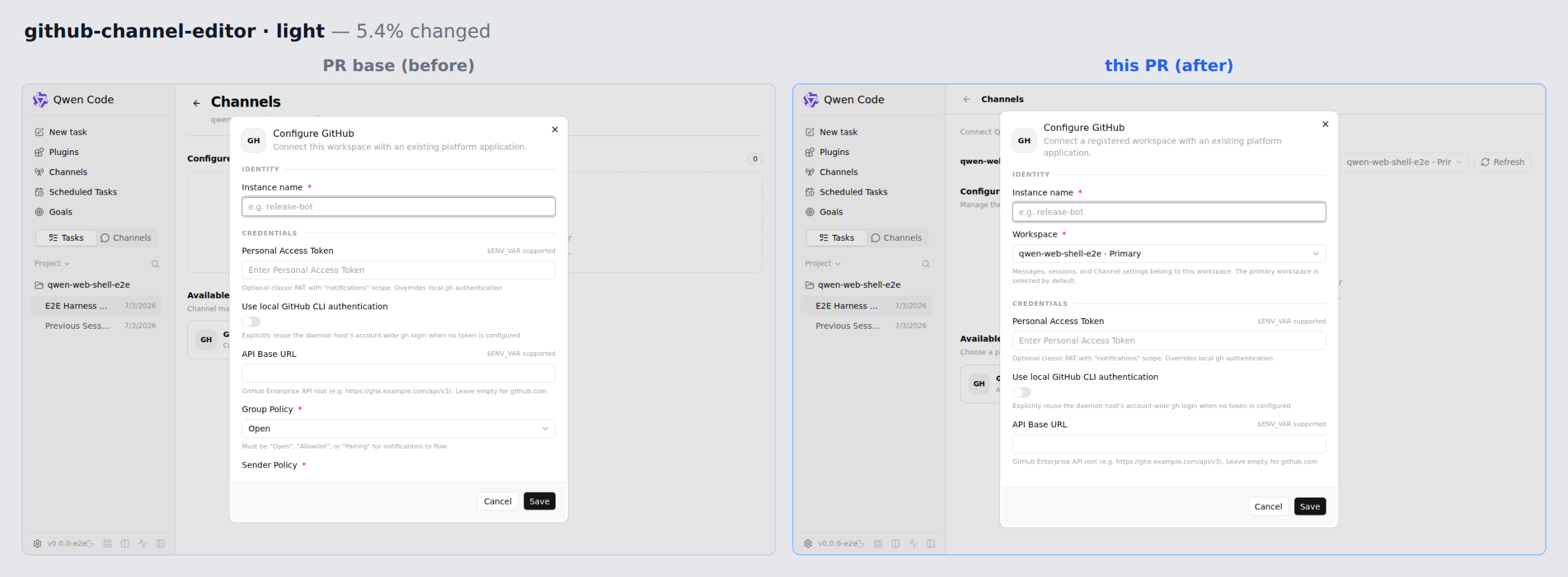The image size is (1568, 577).
Task: Focus the Personal Access Token field in the after dialog
Action: click(1169, 341)
